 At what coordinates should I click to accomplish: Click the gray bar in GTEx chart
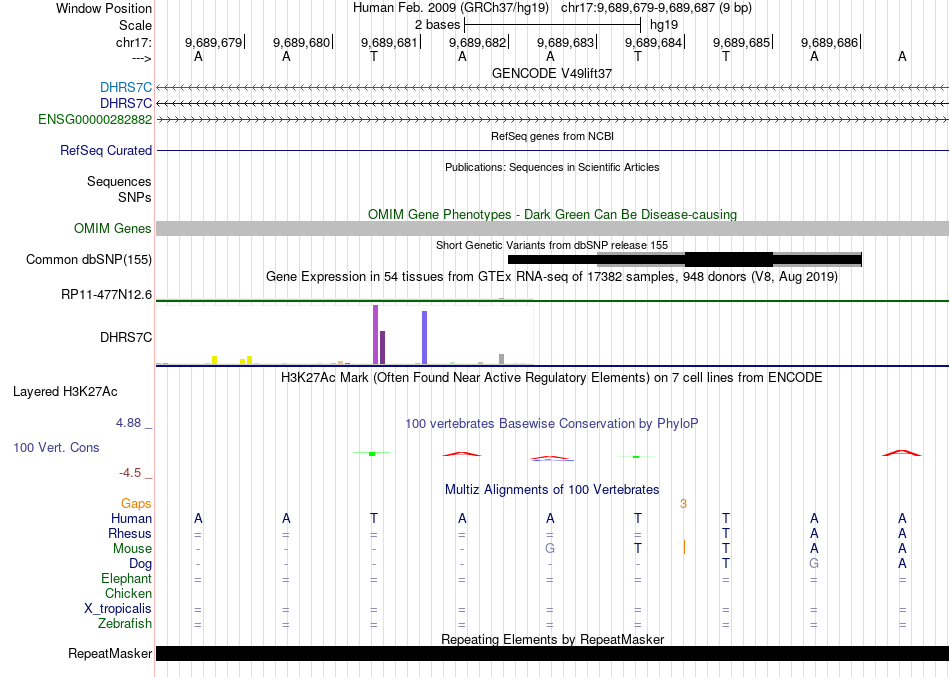click(x=502, y=359)
